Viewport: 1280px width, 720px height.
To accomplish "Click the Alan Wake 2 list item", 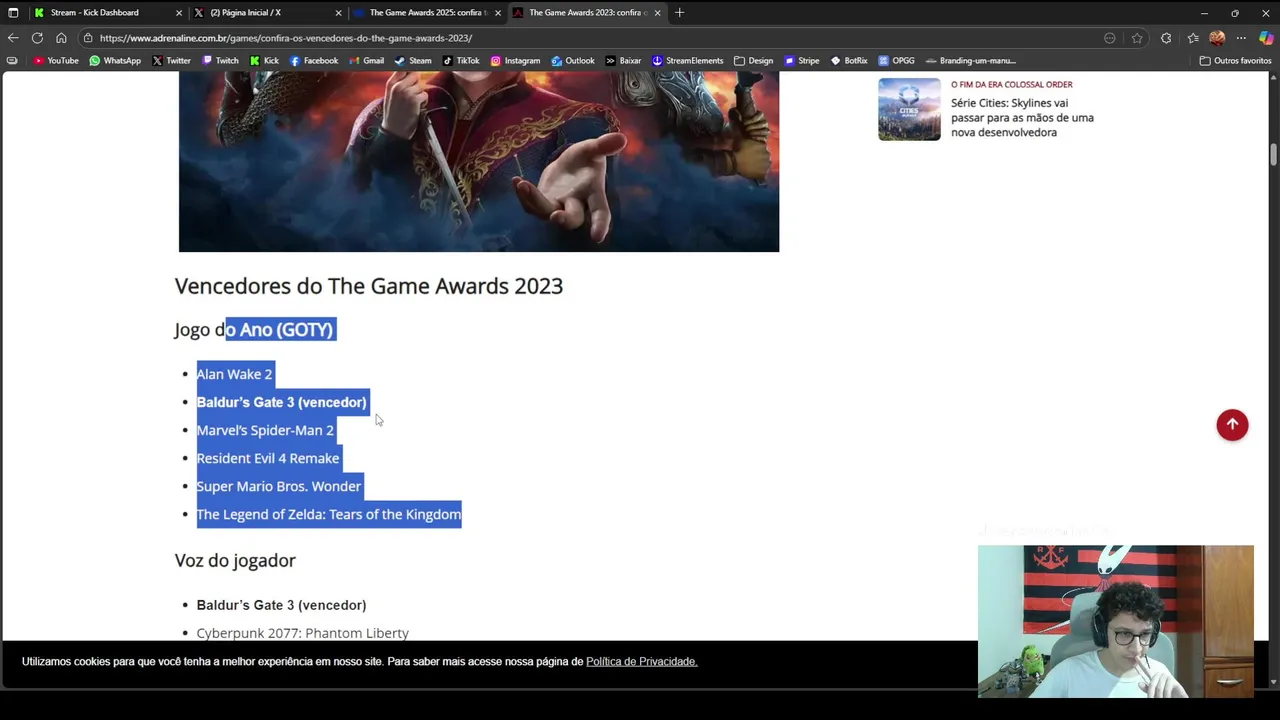I will [234, 374].
